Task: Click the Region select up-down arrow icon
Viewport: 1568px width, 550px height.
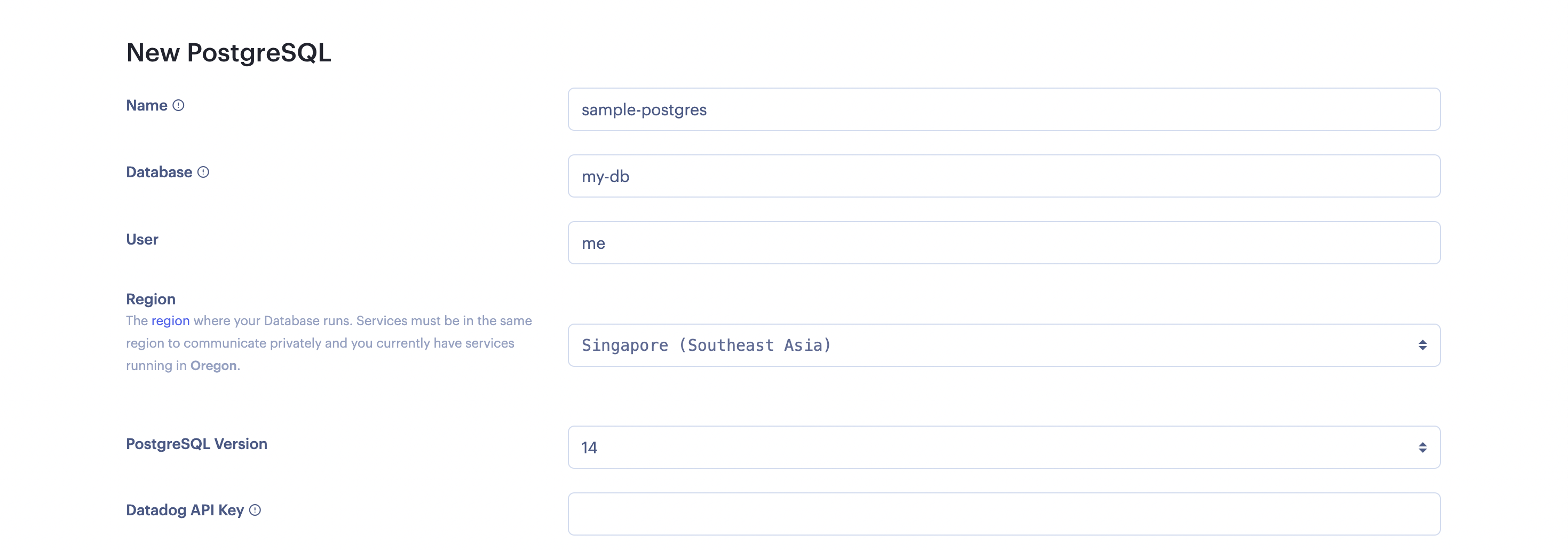Action: pos(1422,345)
